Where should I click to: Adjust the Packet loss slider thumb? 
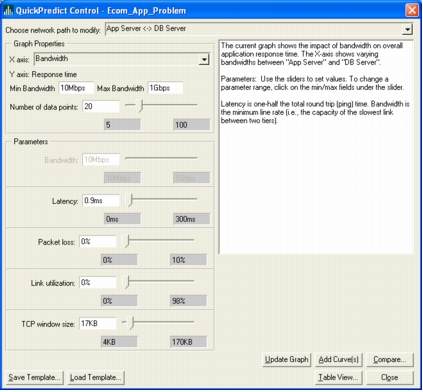click(x=127, y=241)
